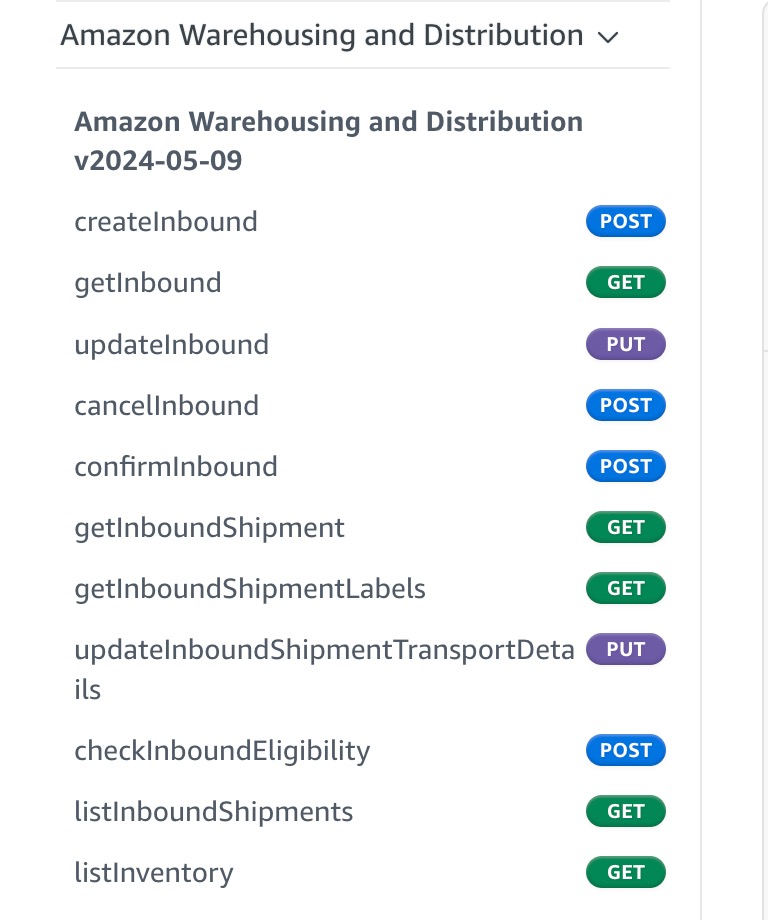Image resolution: width=768 pixels, height=920 pixels.
Task: Open getInboundShipmentLabels operation
Action: point(250,589)
